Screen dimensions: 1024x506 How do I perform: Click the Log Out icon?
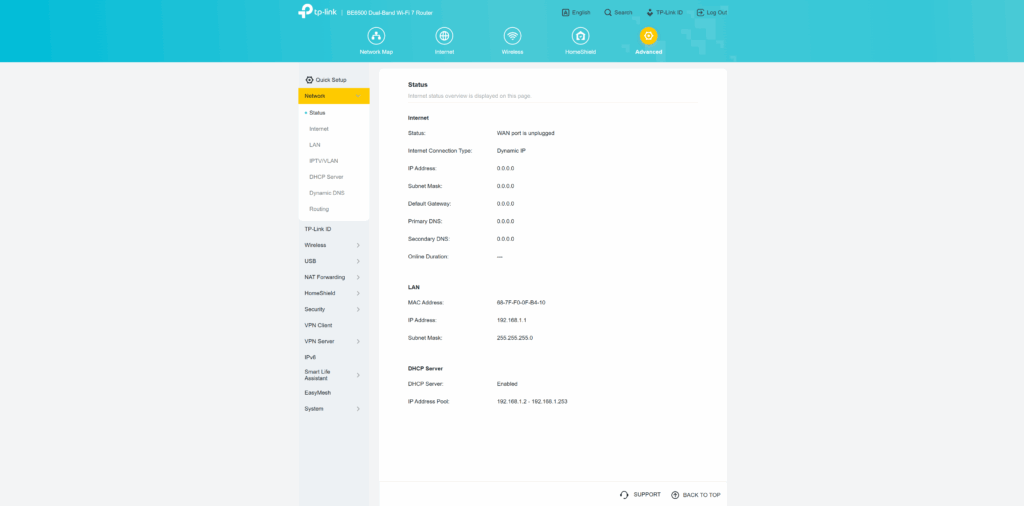(700, 12)
